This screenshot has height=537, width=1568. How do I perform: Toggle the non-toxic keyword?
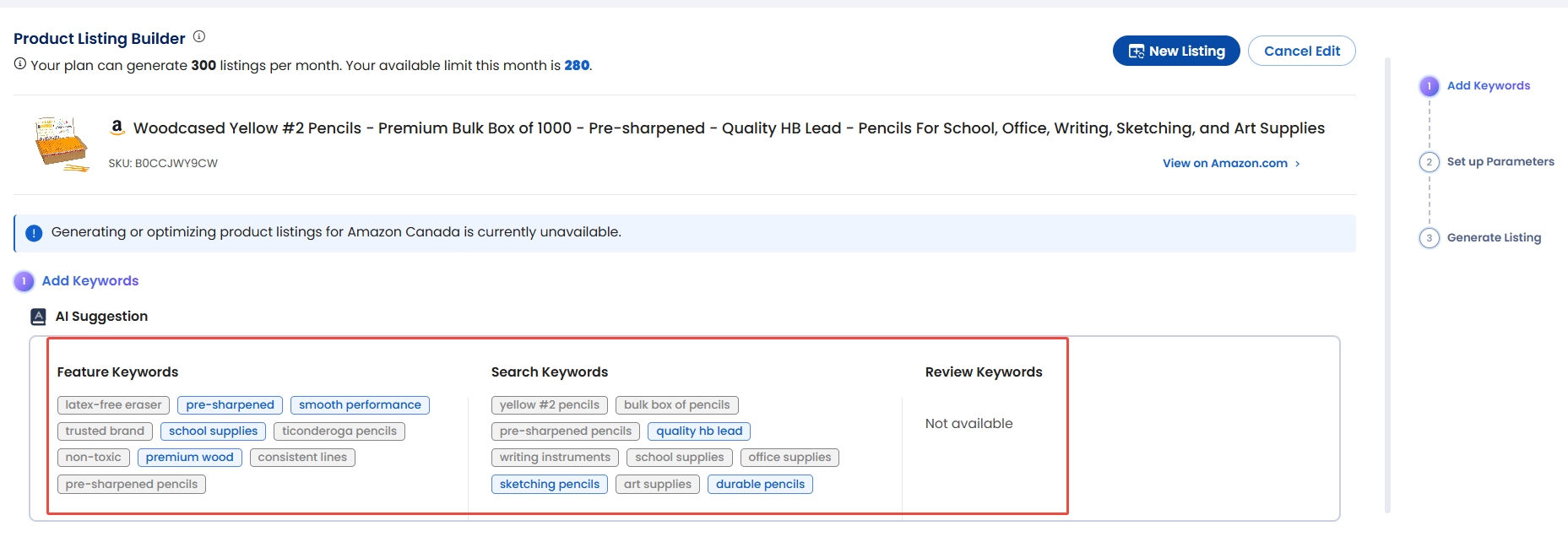point(94,458)
